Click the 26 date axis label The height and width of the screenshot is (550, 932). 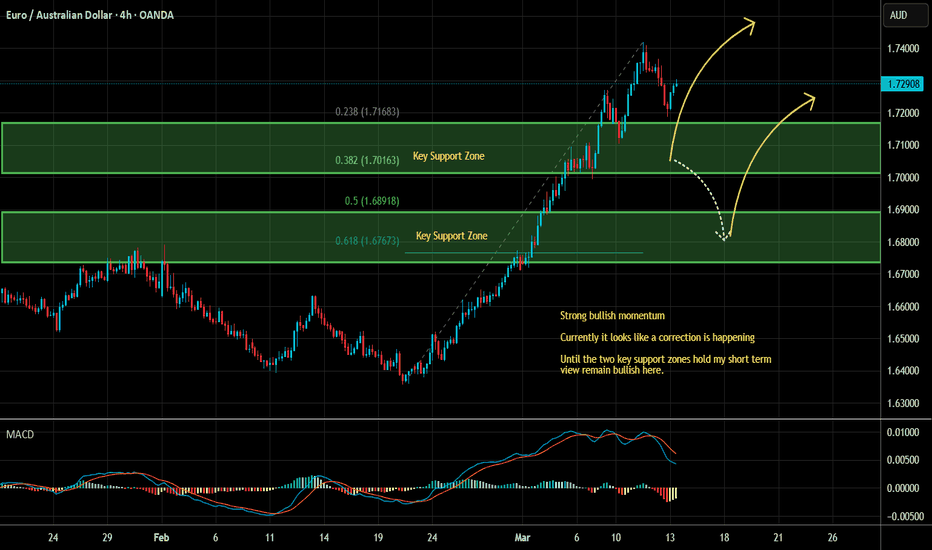click(832, 538)
